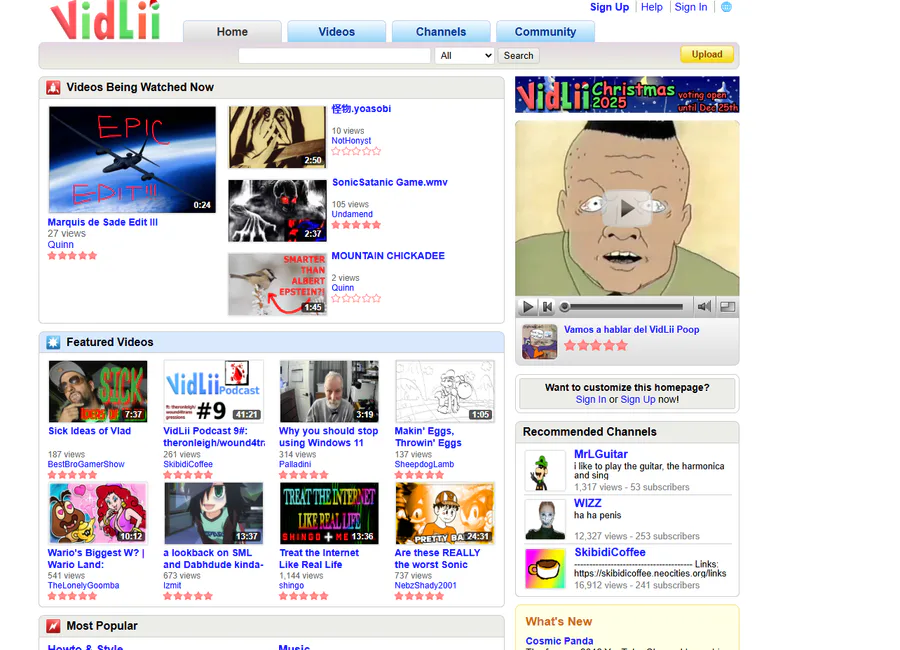Open Palladini uploader link
900x650 pixels.
[x=295, y=464]
